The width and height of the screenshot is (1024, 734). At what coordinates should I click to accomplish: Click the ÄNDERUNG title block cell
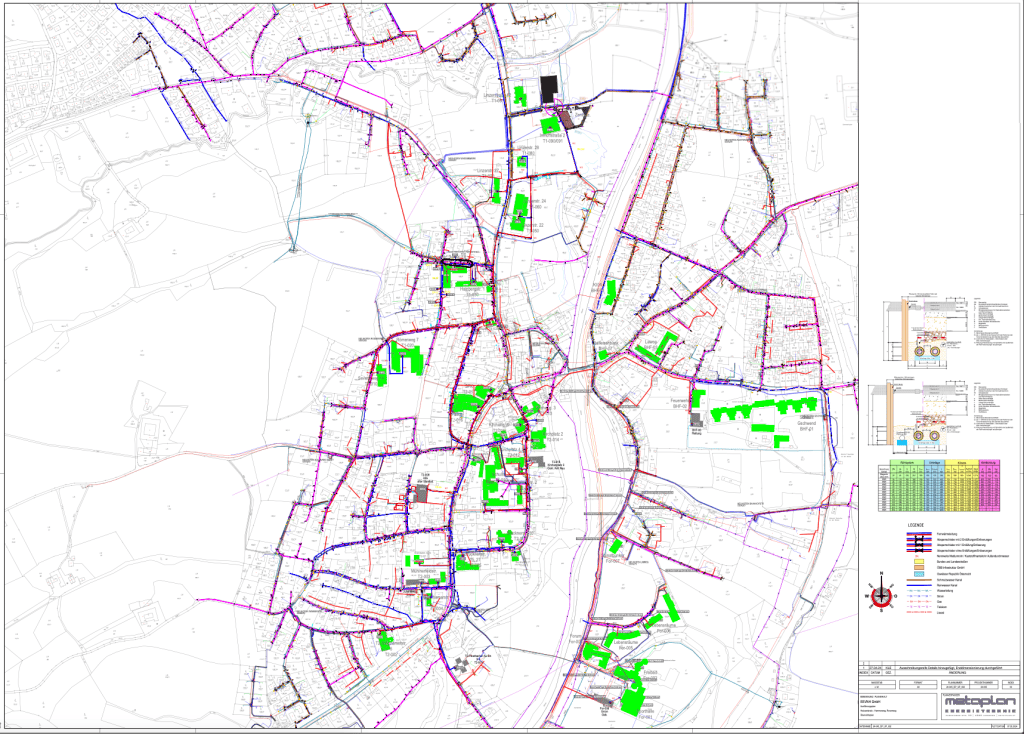pyautogui.click(x=957, y=673)
